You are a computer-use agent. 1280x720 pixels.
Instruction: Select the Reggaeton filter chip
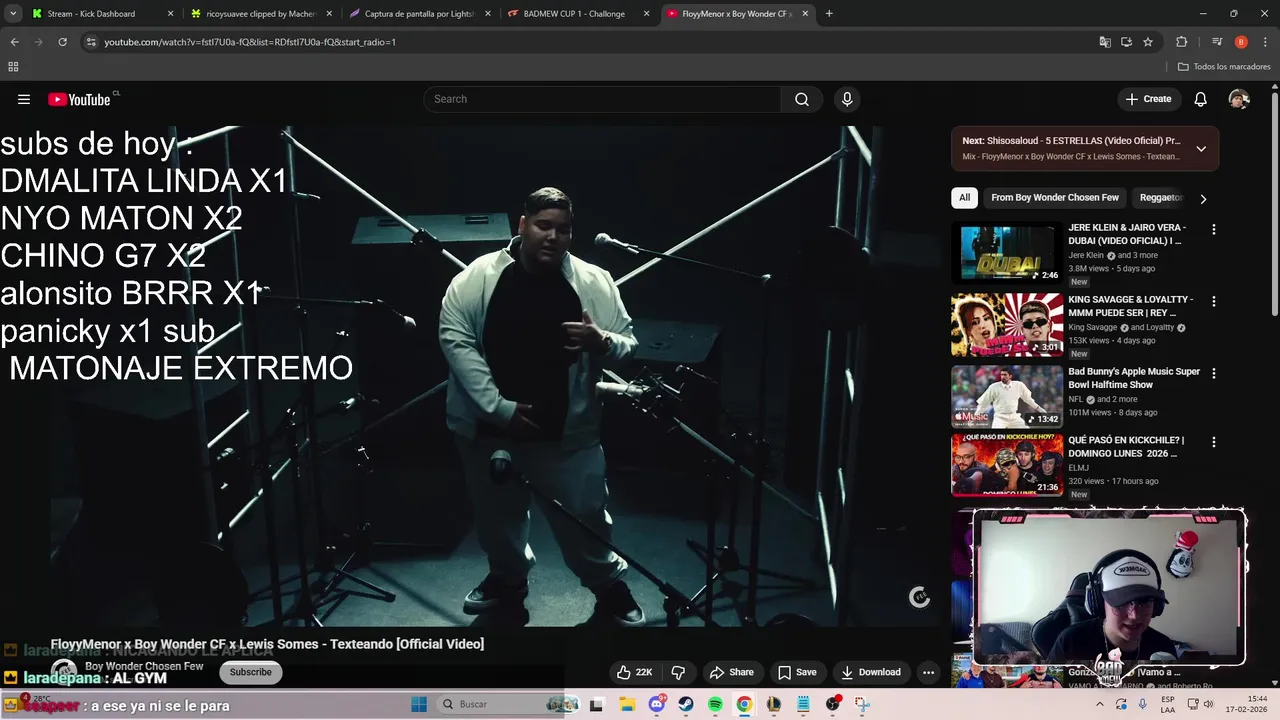click(1162, 198)
